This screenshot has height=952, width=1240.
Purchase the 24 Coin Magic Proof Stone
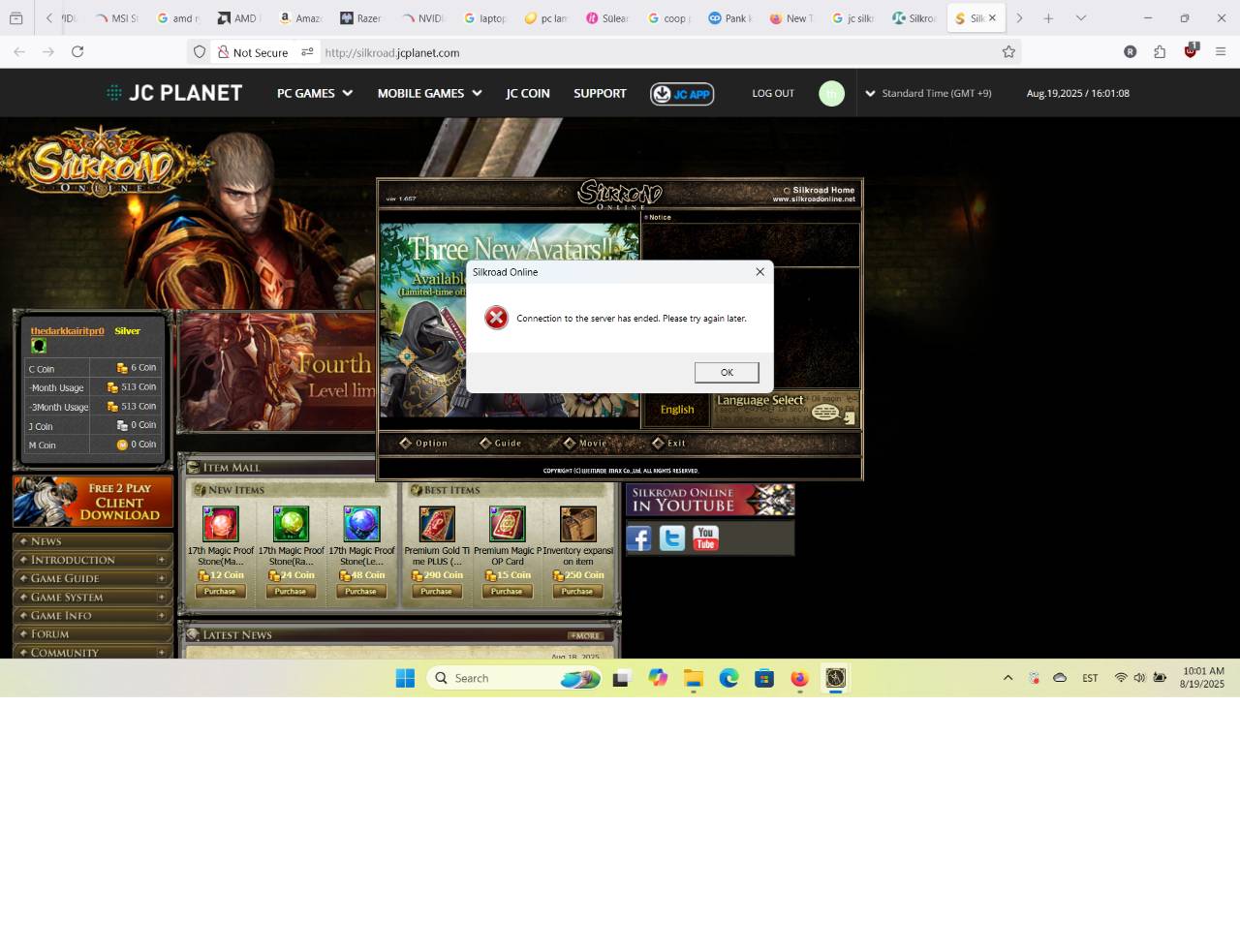(291, 591)
